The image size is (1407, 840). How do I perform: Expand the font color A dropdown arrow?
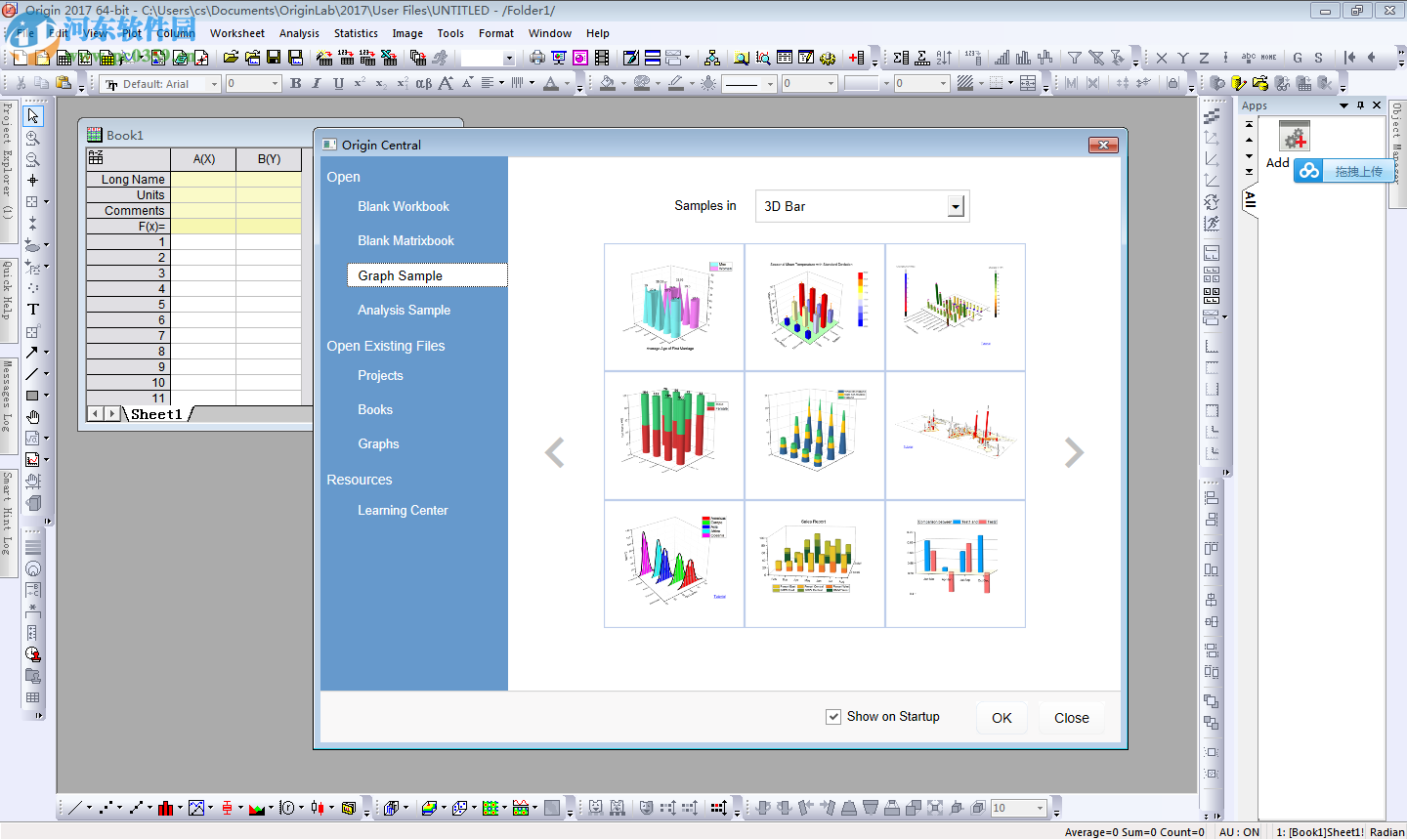pos(567,84)
